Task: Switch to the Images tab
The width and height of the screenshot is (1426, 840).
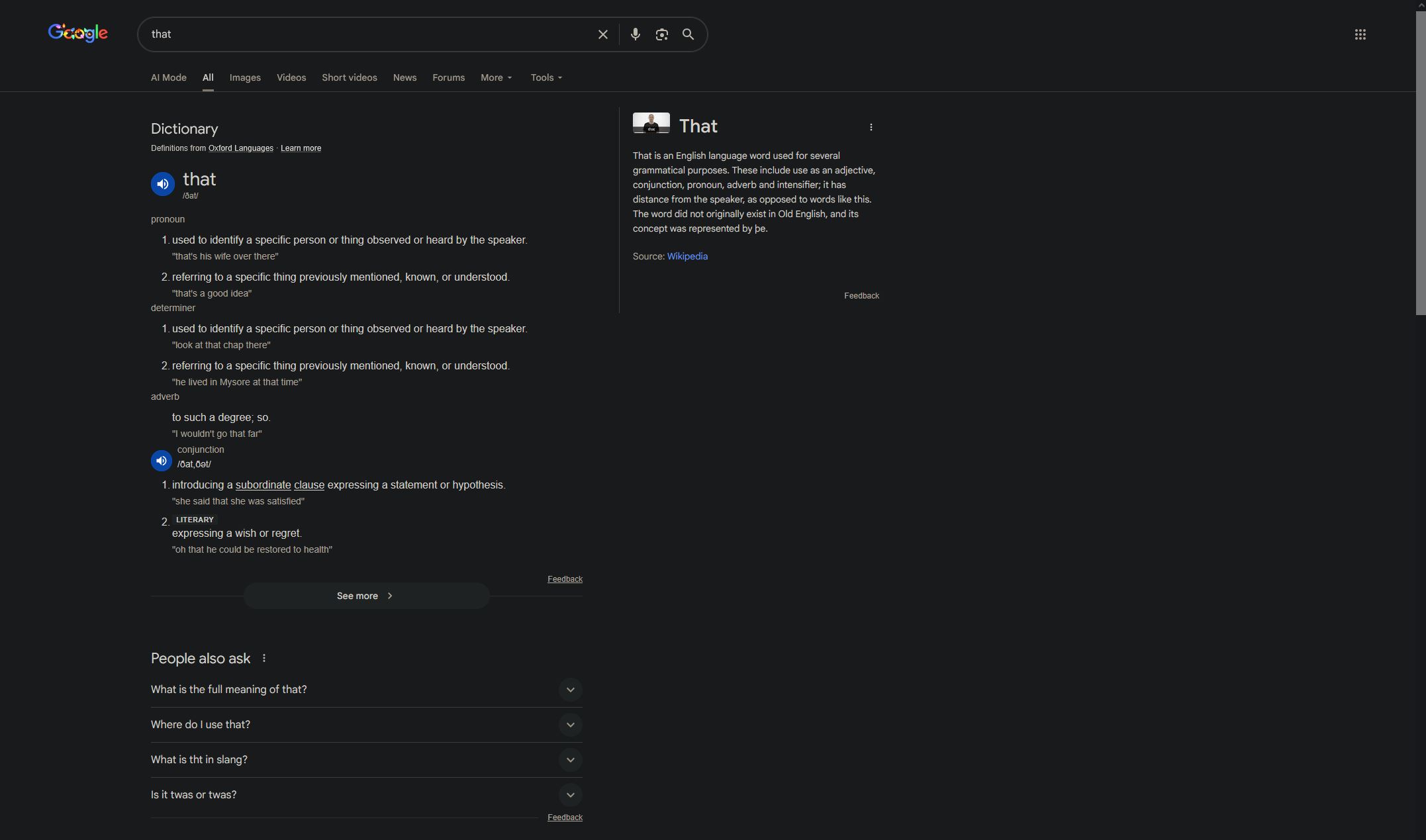Action: point(245,77)
